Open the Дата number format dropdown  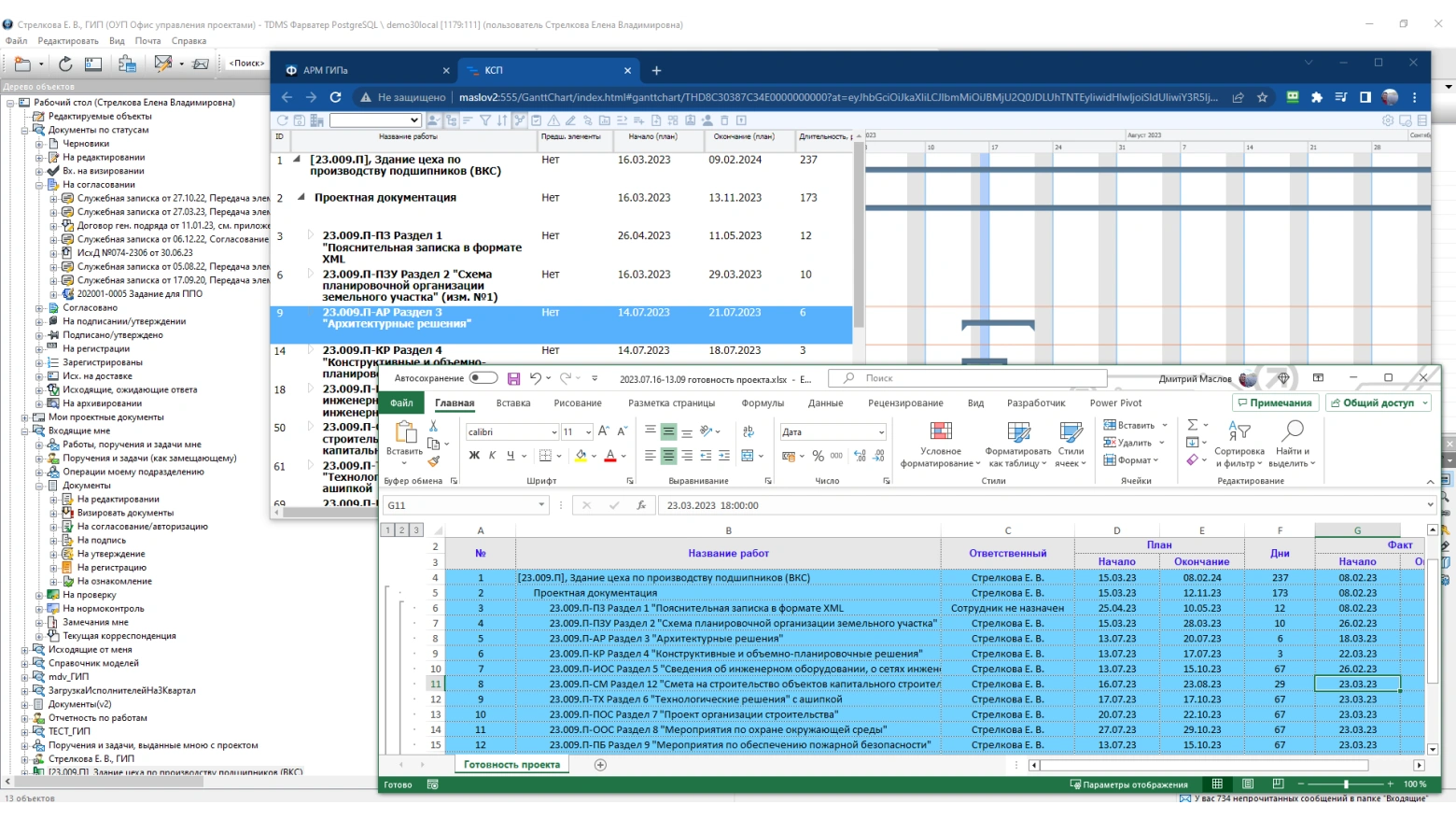click(x=880, y=431)
